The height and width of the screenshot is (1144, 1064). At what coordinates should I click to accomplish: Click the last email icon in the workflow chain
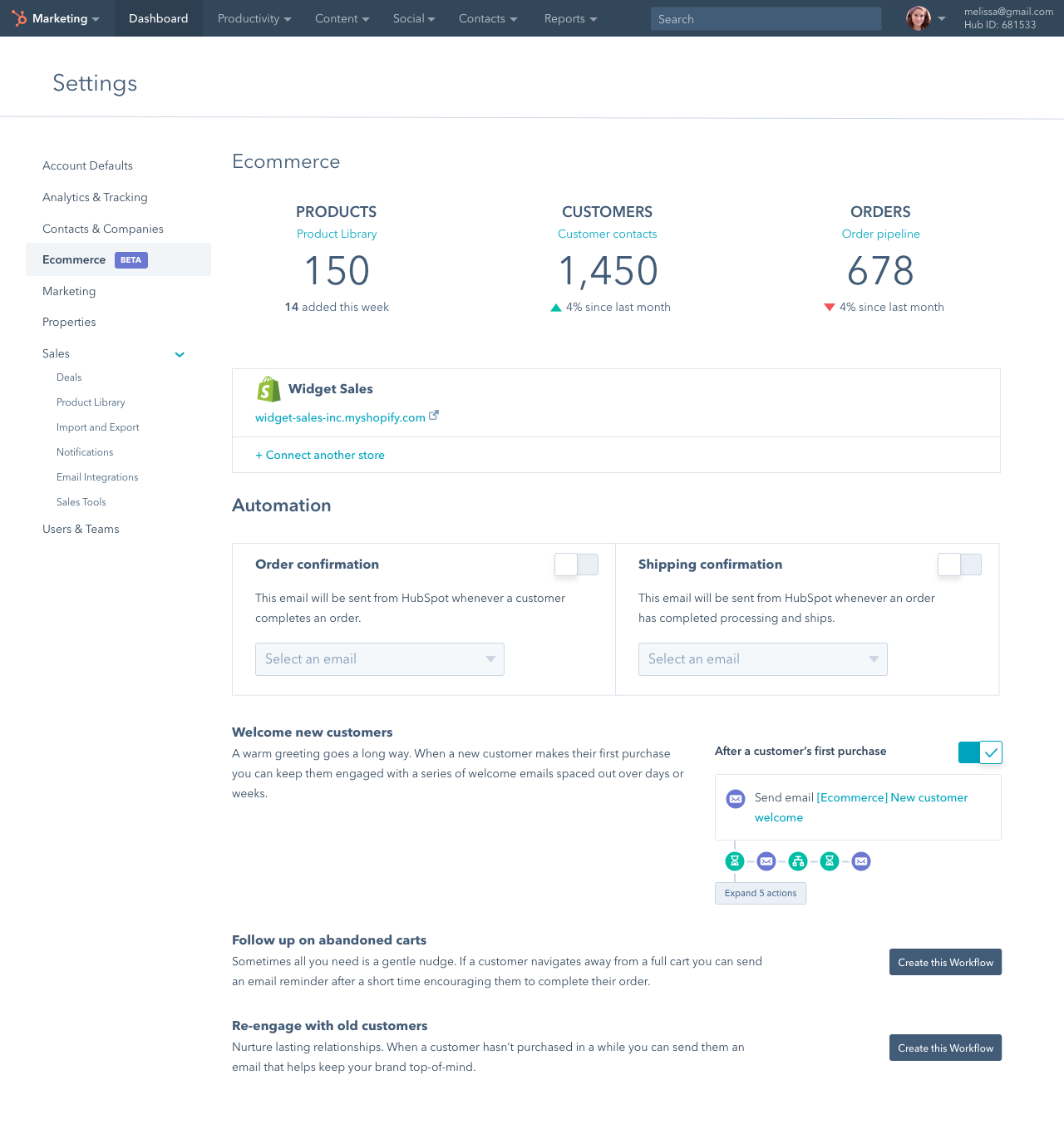click(x=861, y=861)
